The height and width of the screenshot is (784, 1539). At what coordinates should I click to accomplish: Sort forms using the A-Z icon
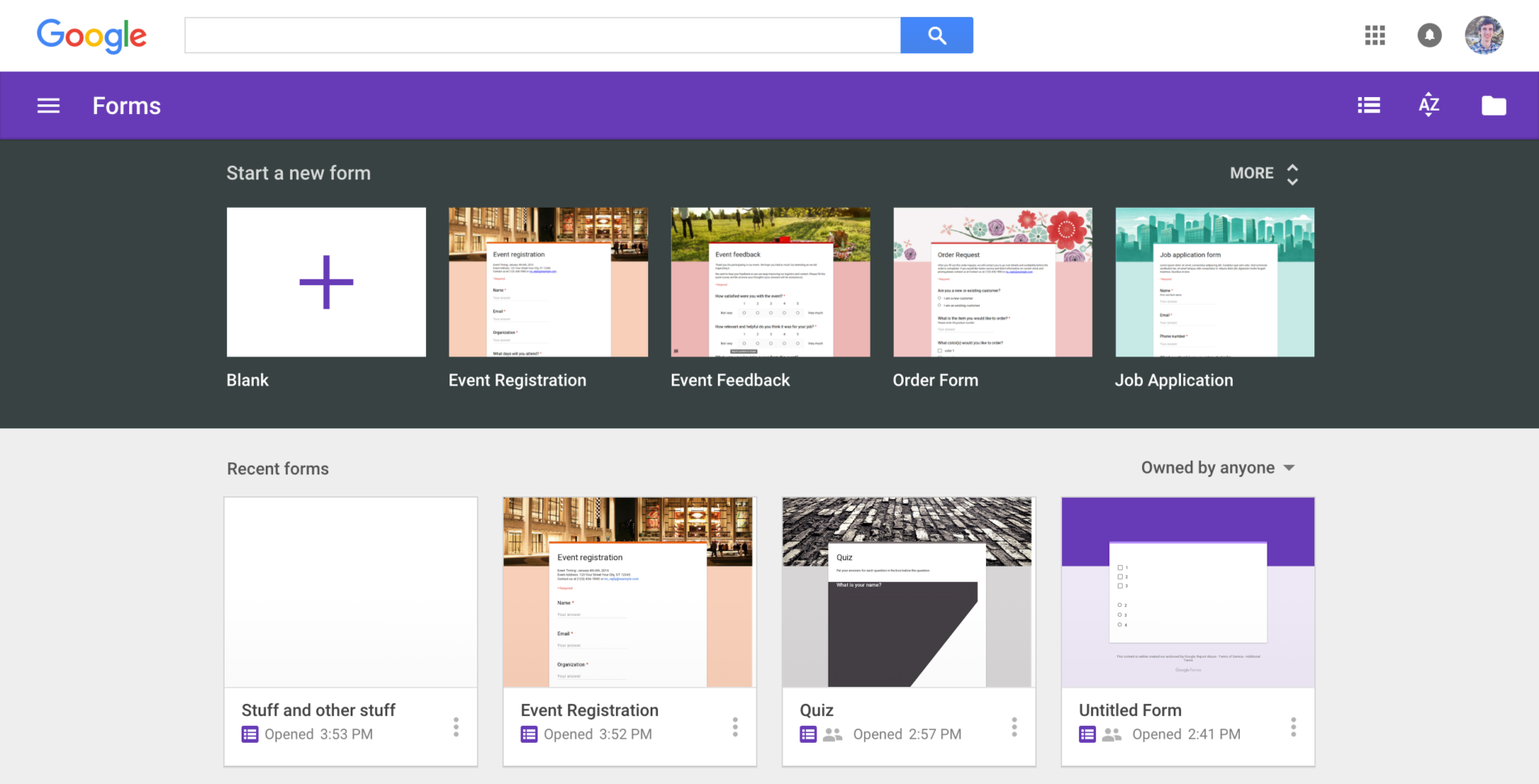pyautogui.click(x=1429, y=105)
